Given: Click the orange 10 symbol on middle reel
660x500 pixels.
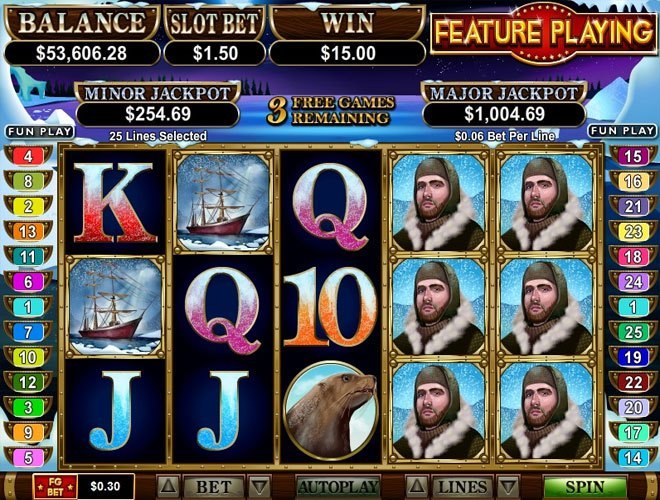Looking at the screenshot, I should [330, 307].
